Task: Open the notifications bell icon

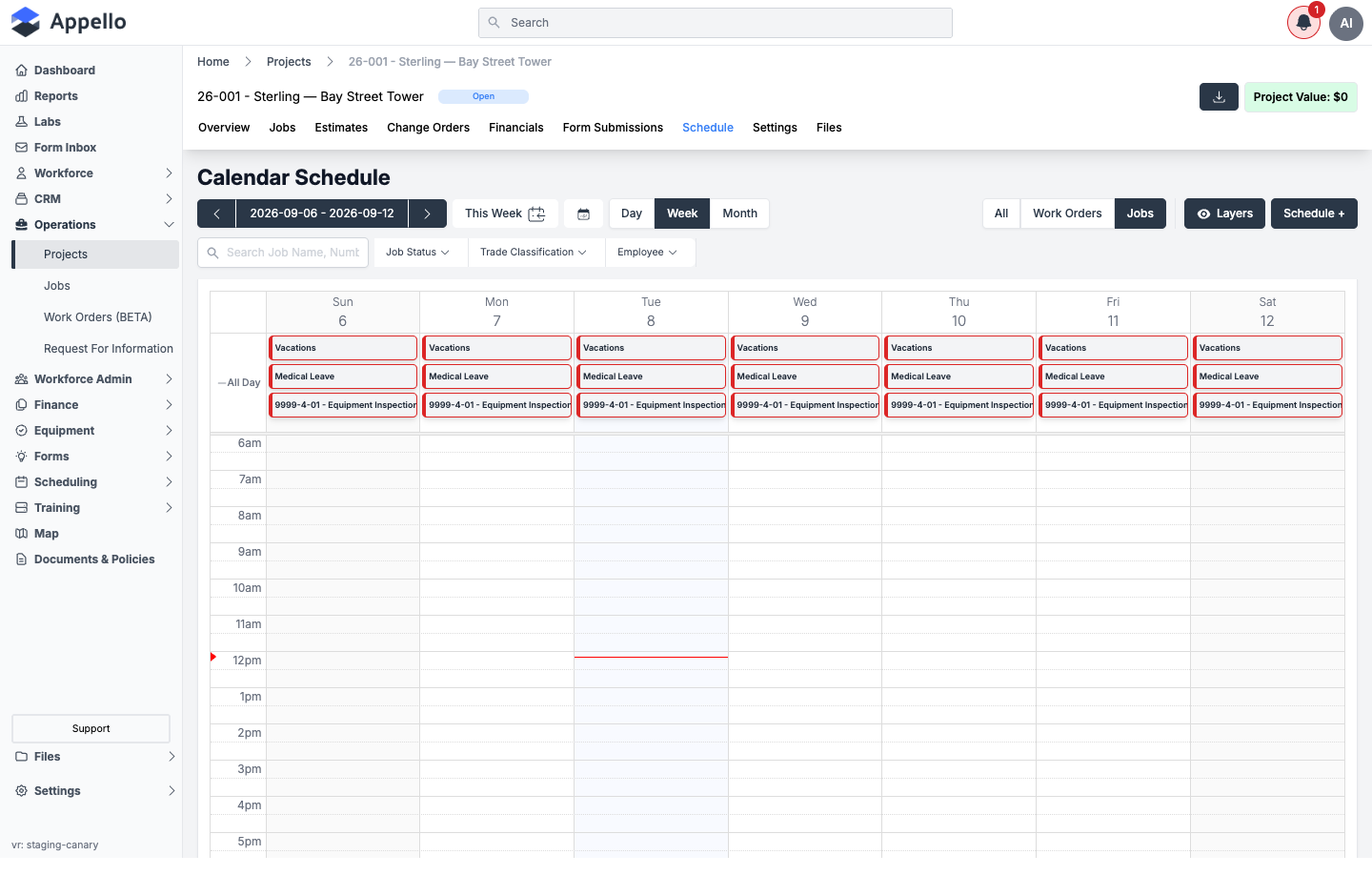Action: pos(1303,23)
